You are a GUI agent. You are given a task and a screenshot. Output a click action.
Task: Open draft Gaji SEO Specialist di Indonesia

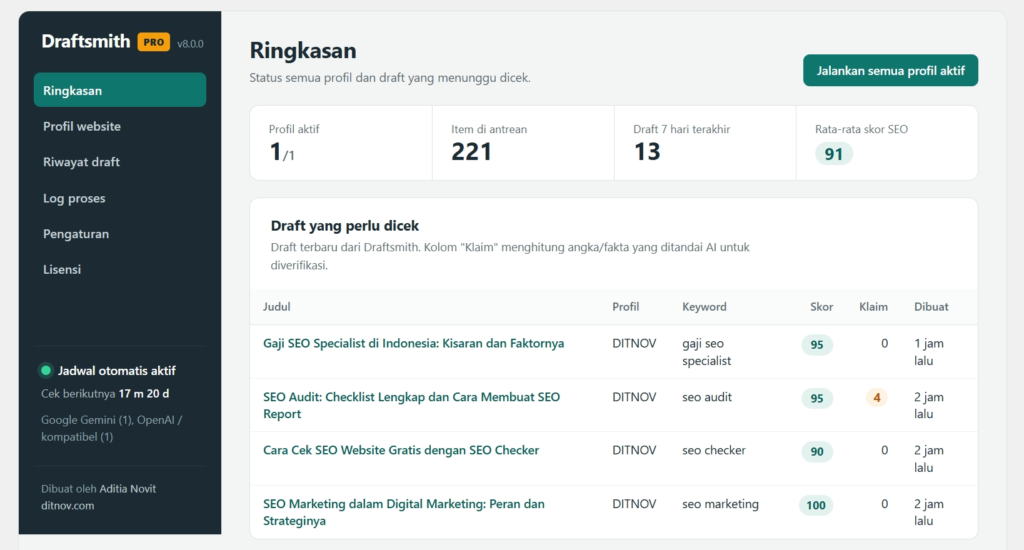click(x=413, y=344)
